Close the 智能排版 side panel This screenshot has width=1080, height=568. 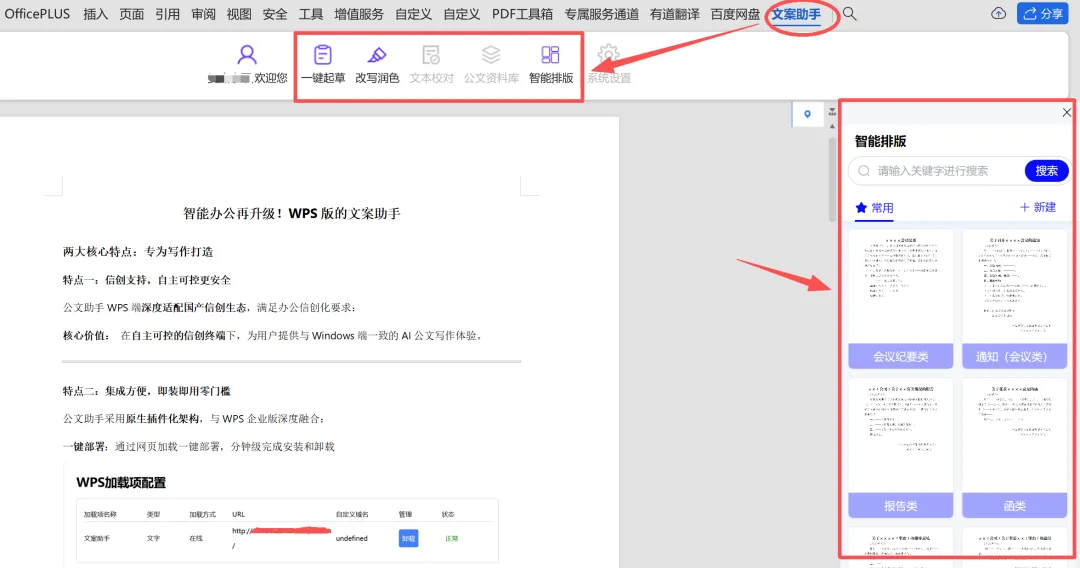pos(1066,112)
